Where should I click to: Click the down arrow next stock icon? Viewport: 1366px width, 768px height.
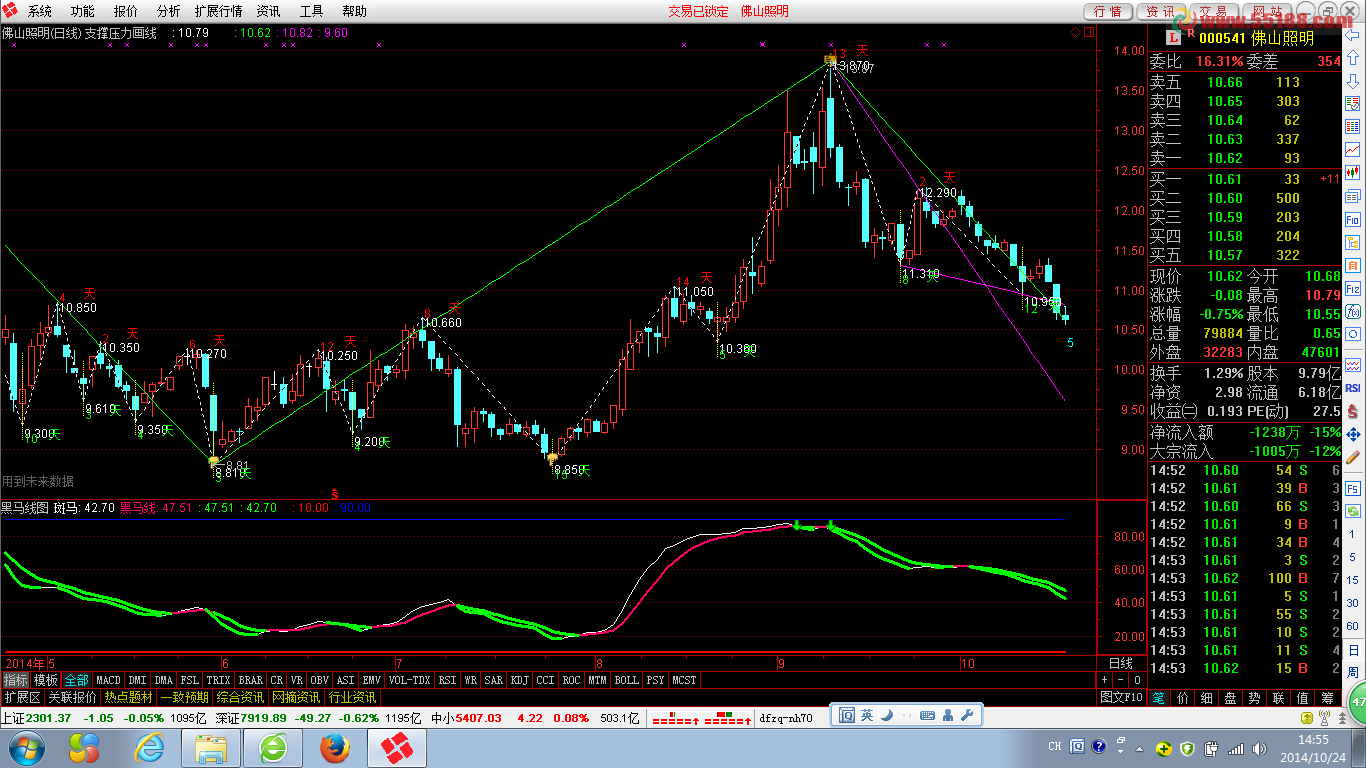1353,80
